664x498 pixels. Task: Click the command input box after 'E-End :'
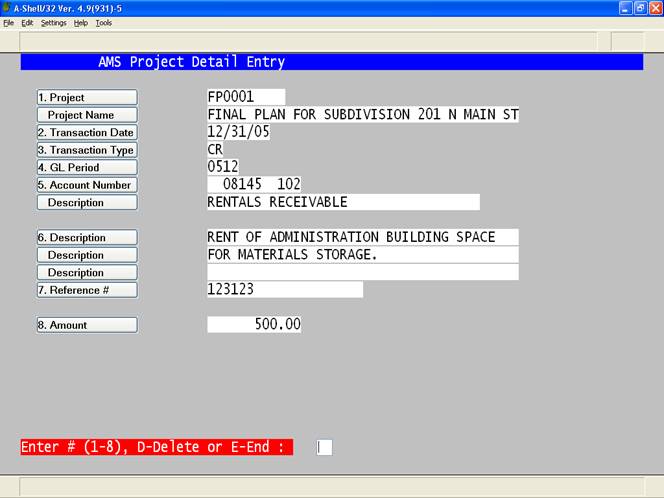coord(324,447)
